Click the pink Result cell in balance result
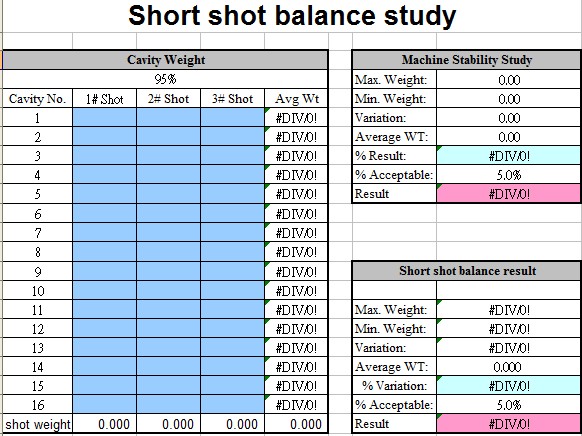The width and height of the screenshot is (582, 436). (x=509, y=423)
